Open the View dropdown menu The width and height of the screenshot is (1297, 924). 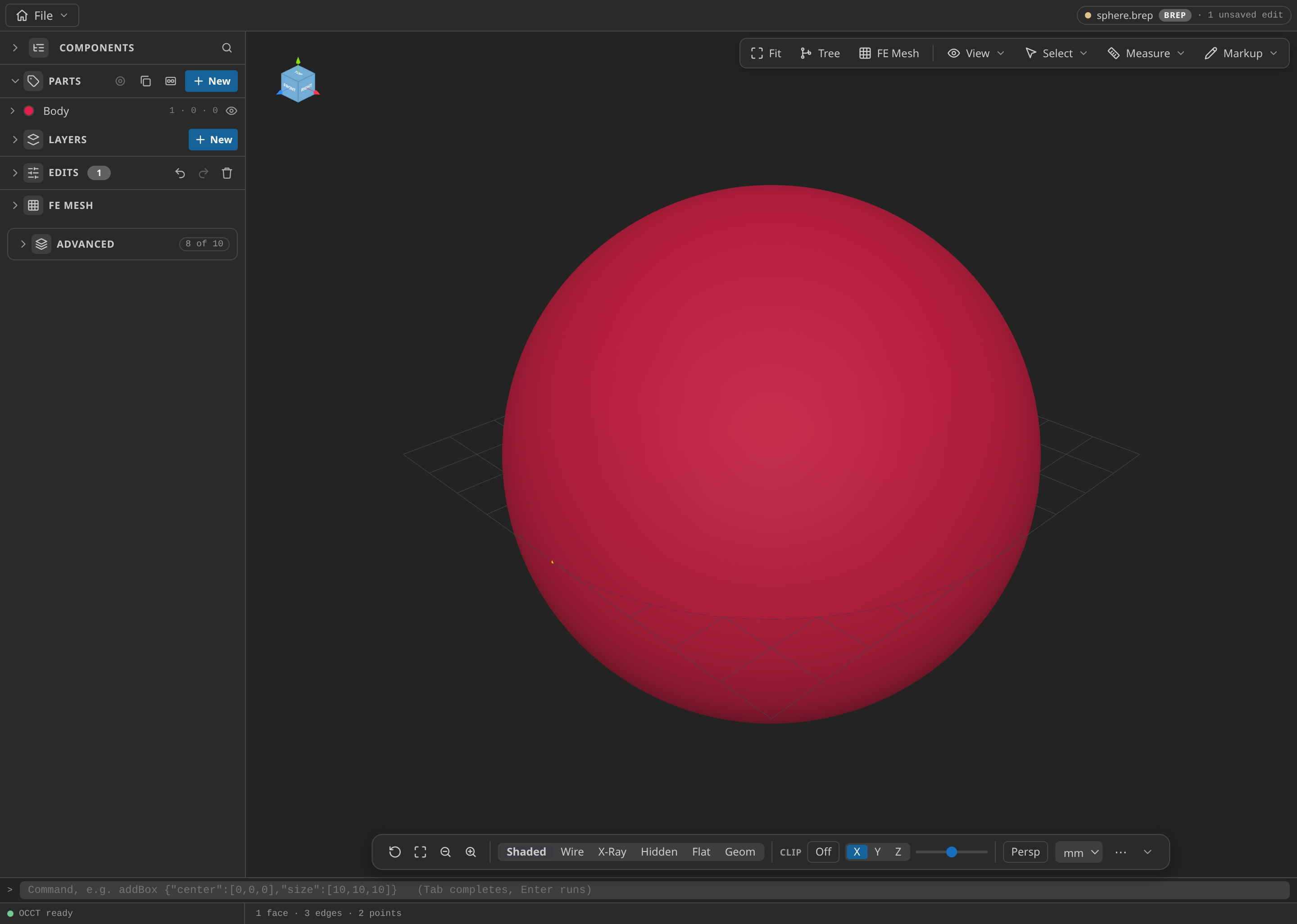pyautogui.click(x=976, y=54)
